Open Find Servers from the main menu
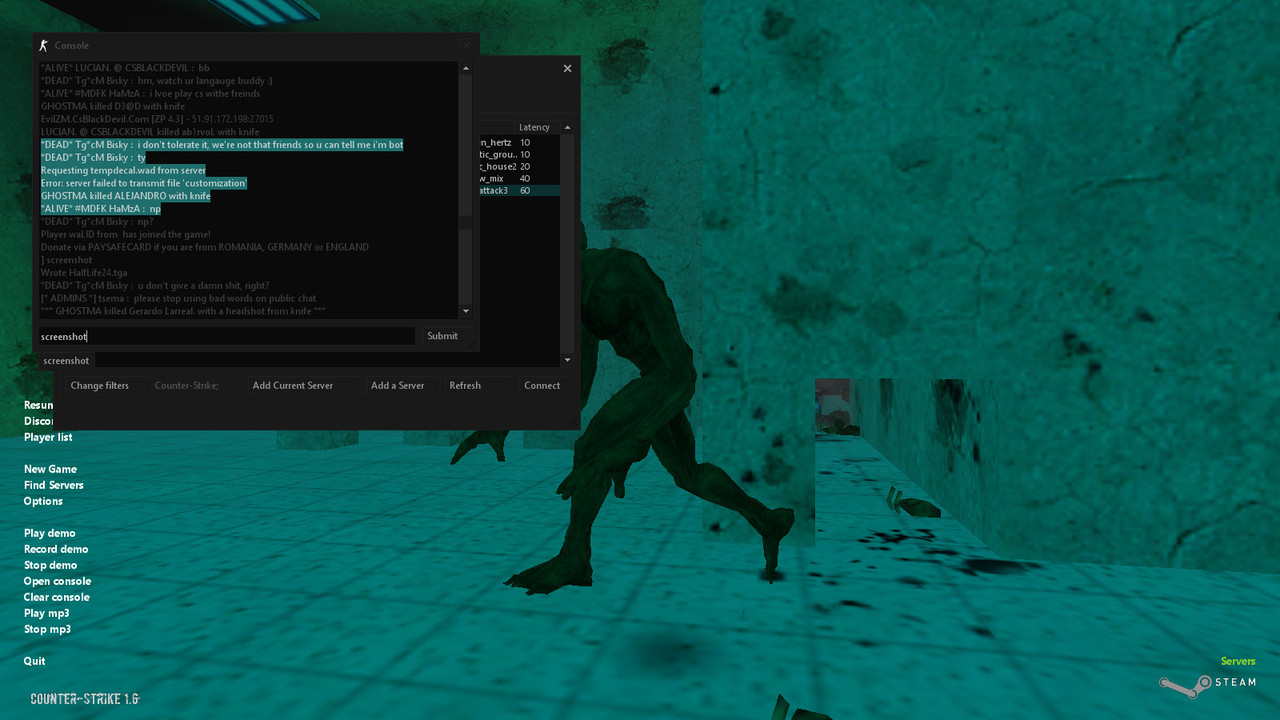The height and width of the screenshot is (720, 1280). click(x=54, y=485)
